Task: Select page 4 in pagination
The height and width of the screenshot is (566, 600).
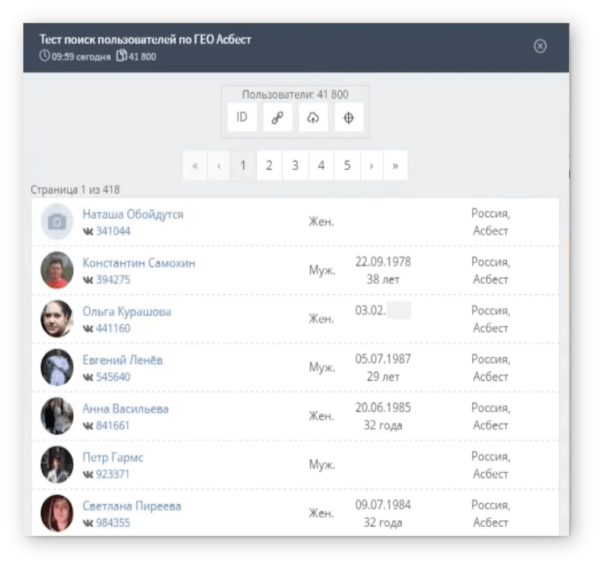Action: tap(321, 166)
